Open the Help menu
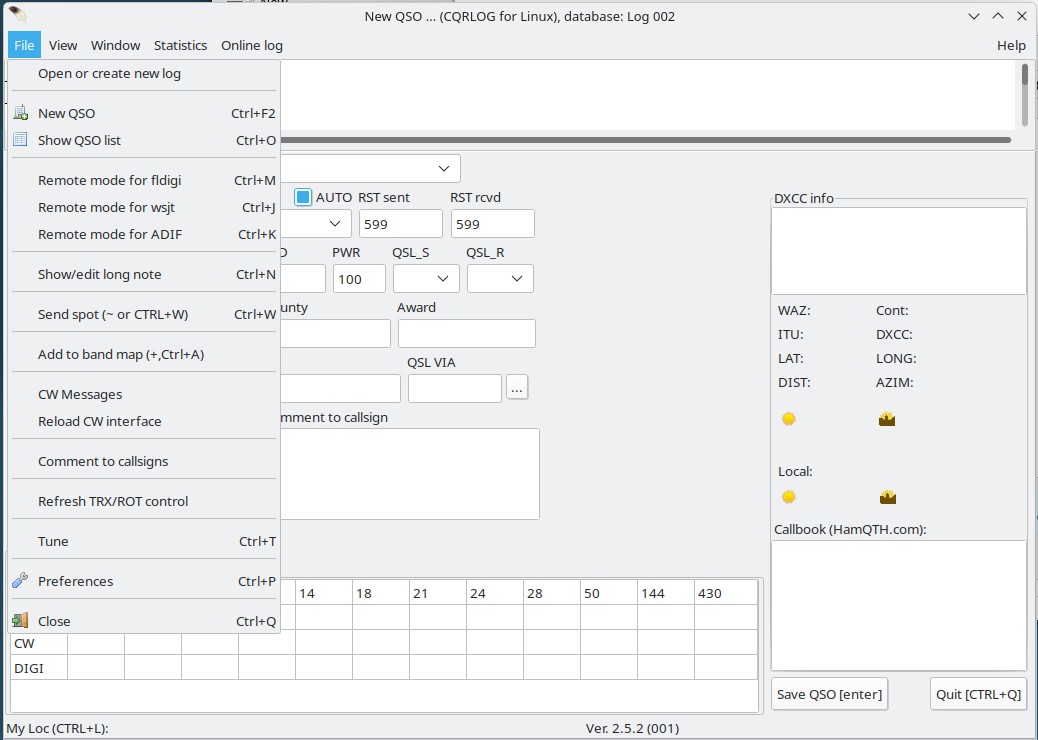The image size is (1038, 740). [x=1011, y=45]
